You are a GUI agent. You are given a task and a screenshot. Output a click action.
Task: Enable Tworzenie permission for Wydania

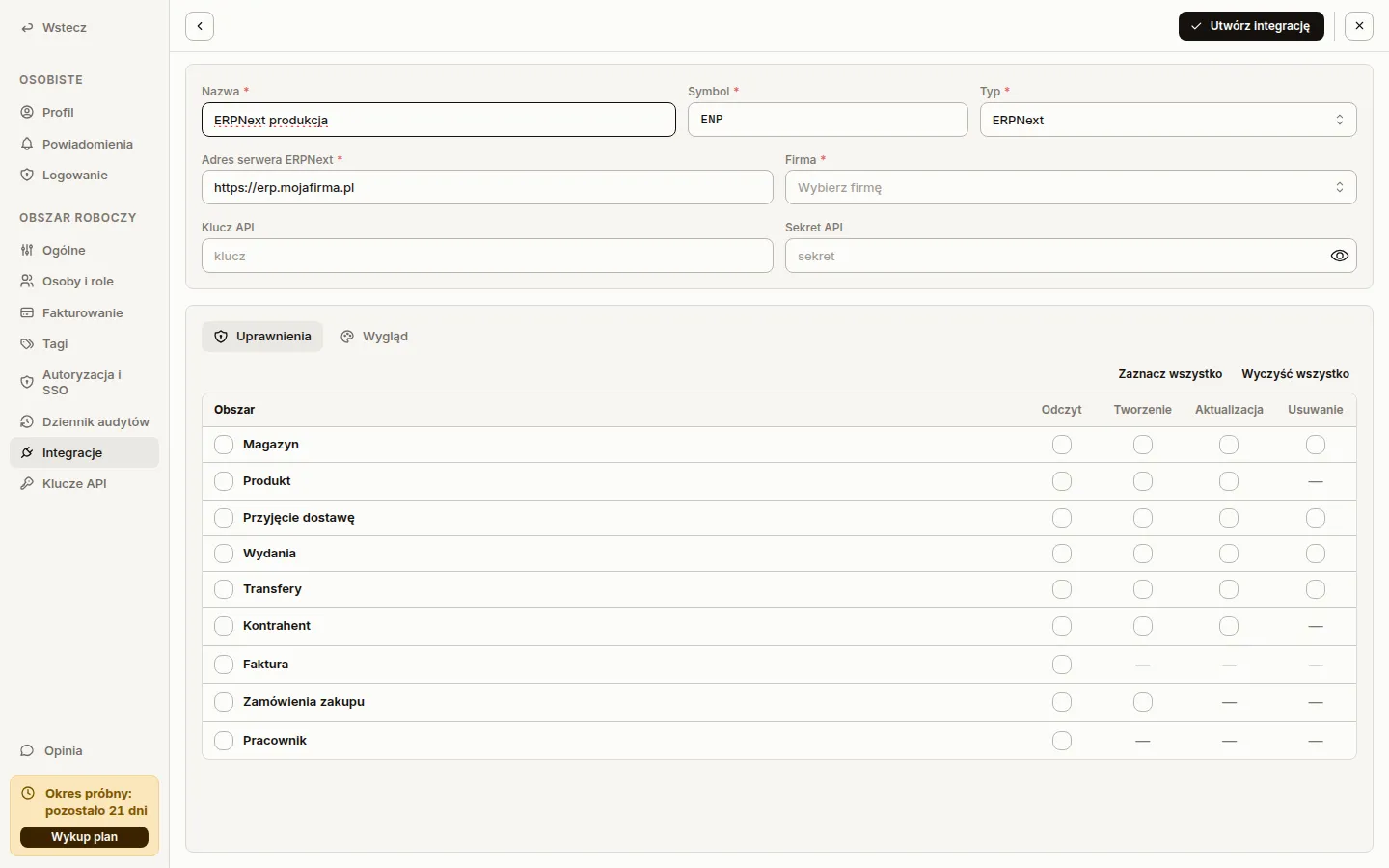click(1143, 554)
